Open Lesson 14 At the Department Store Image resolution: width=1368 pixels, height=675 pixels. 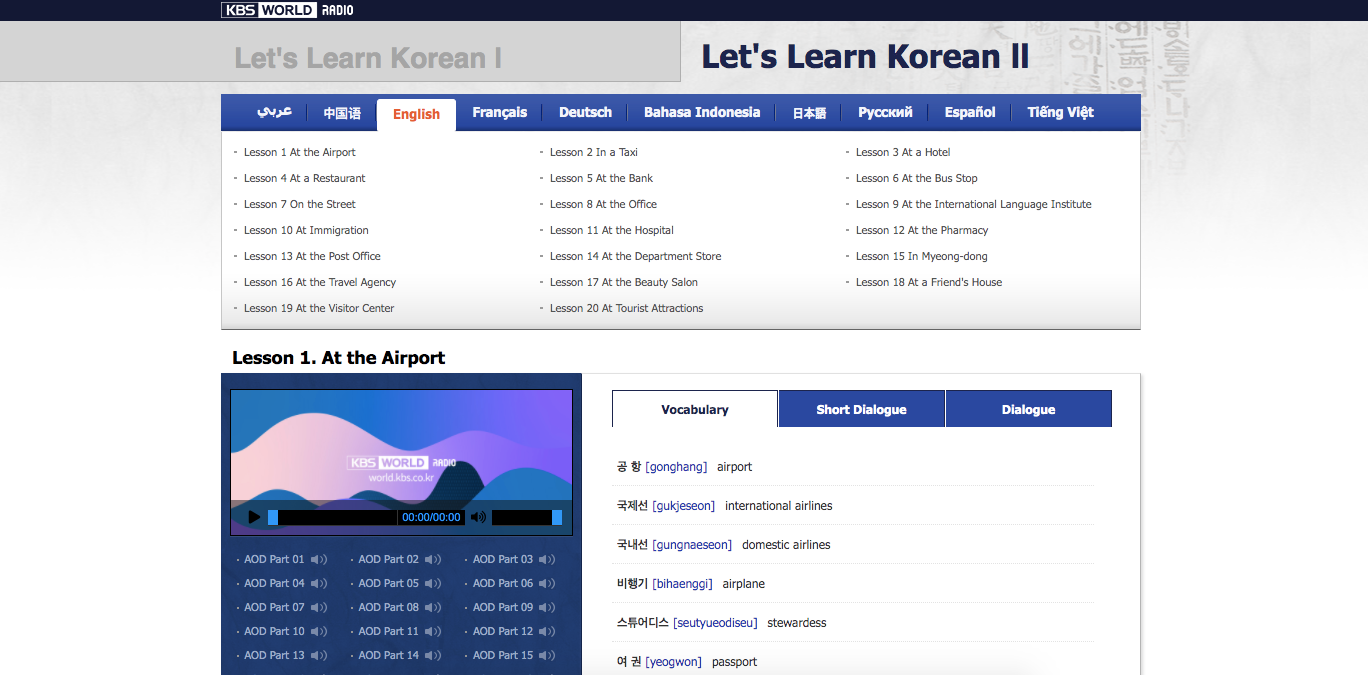[635, 256]
